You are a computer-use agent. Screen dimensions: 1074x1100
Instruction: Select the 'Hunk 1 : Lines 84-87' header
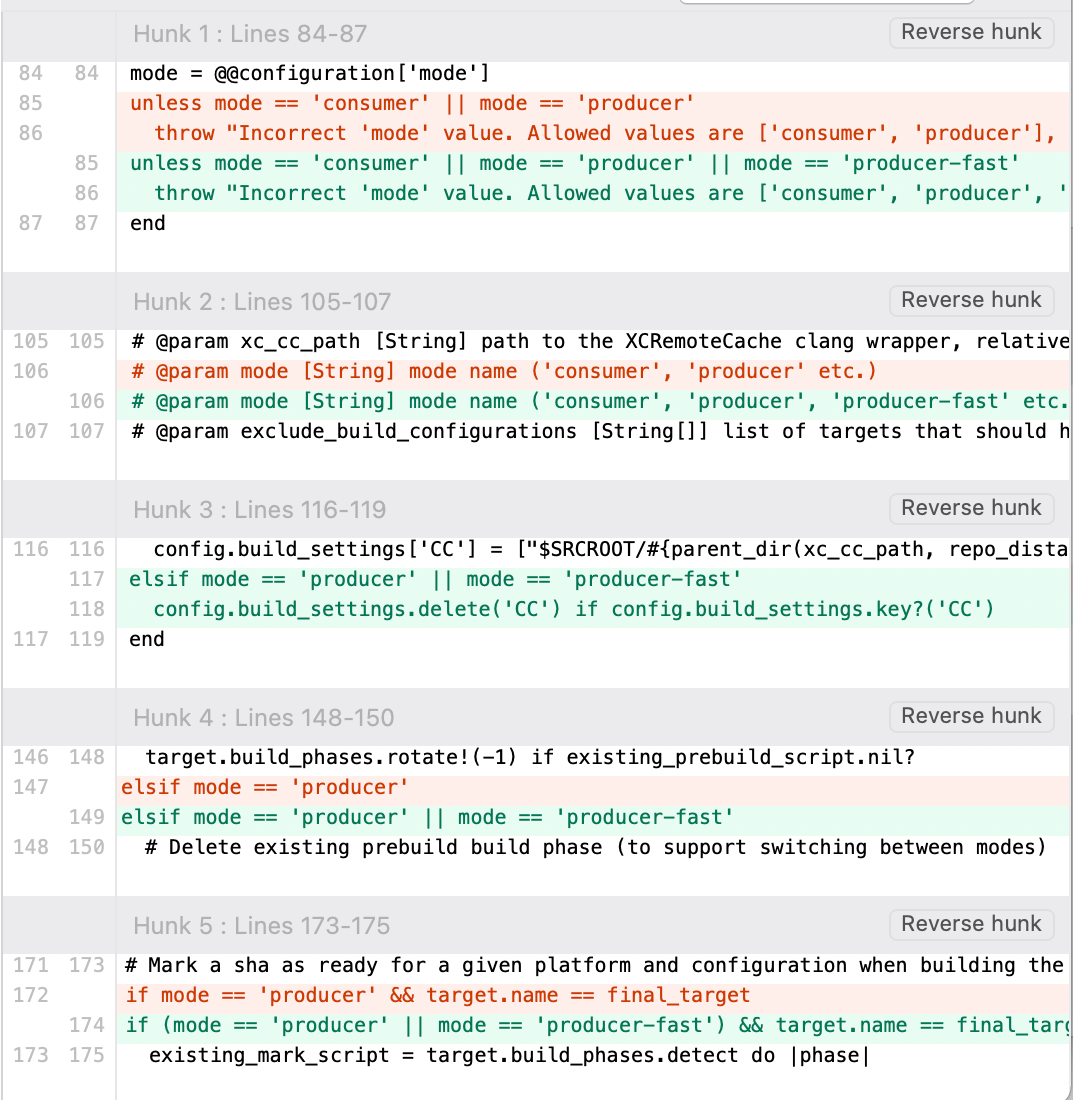pos(250,34)
